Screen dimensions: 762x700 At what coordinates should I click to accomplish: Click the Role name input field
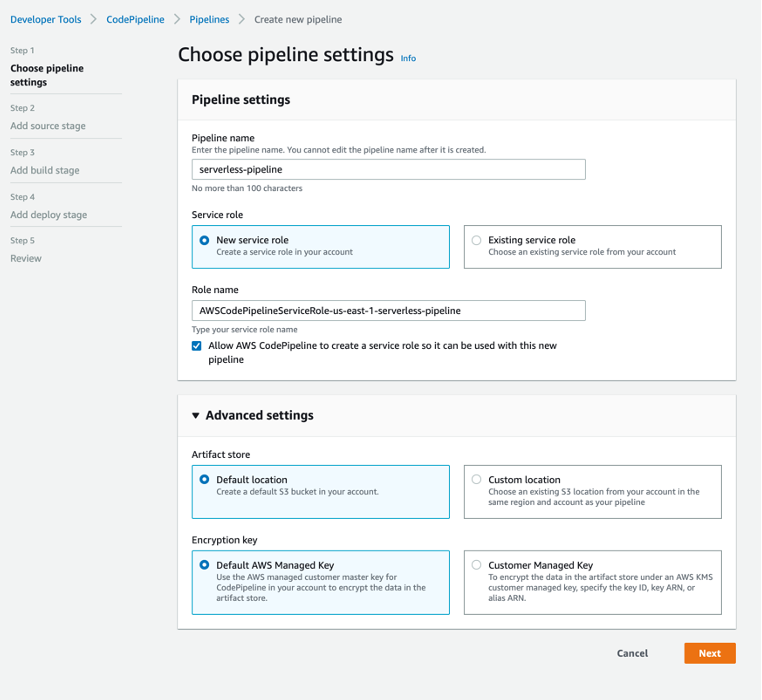click(388, 311)
